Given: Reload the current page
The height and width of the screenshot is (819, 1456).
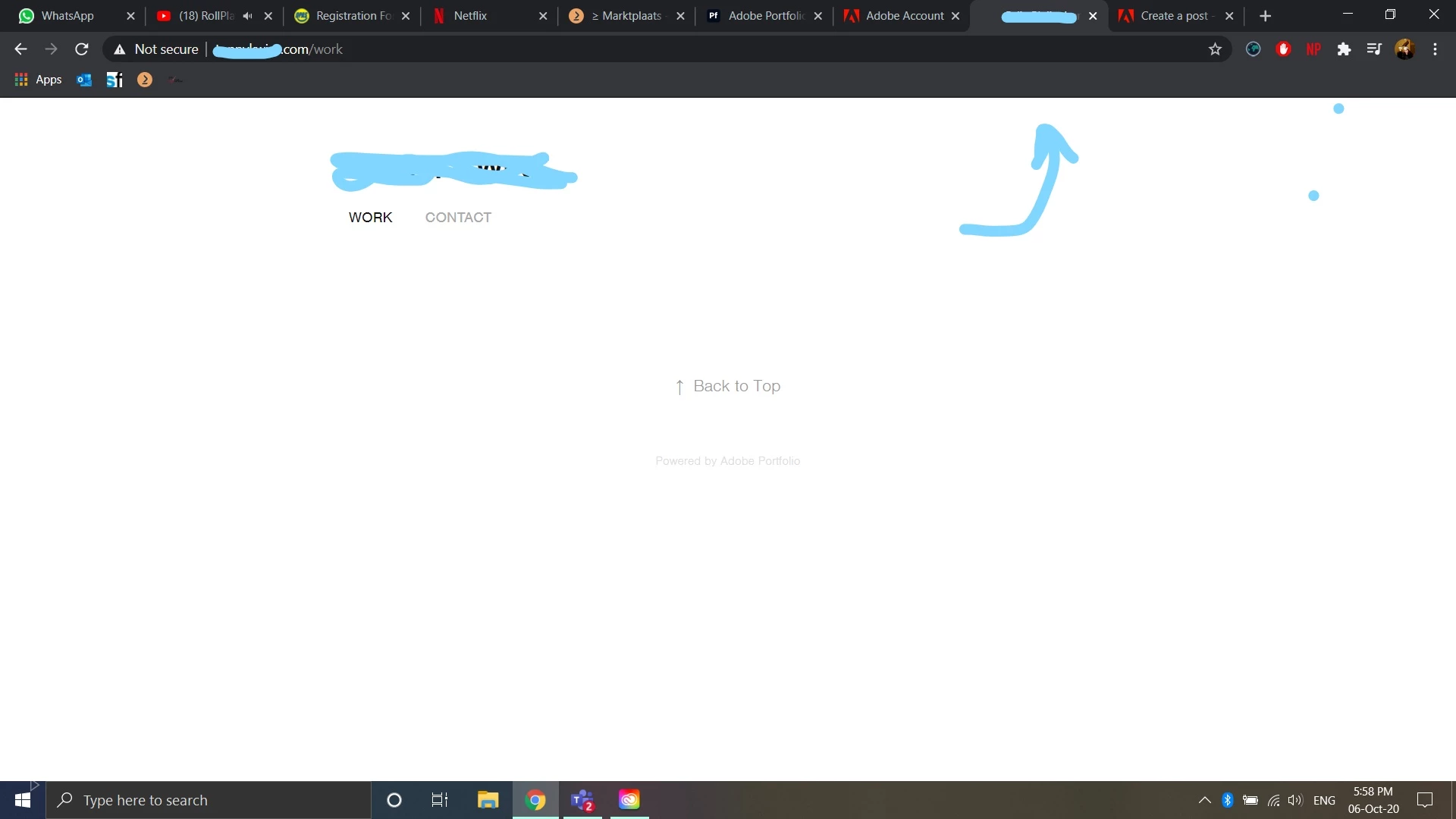Looking at the screenshot, I should point(82,49).
